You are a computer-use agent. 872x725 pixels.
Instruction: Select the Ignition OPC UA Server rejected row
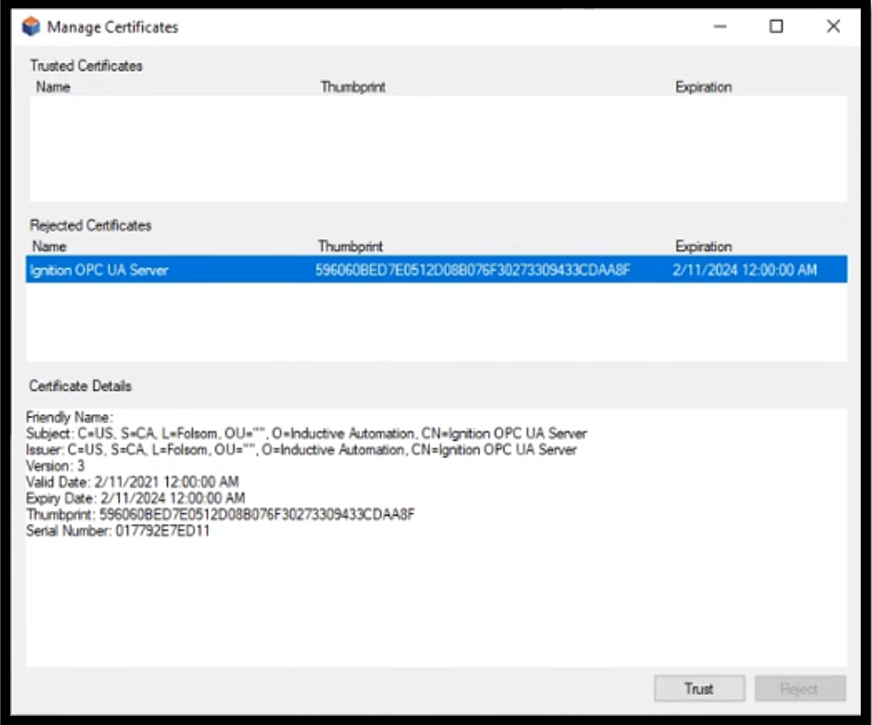(x=437, y=270)
